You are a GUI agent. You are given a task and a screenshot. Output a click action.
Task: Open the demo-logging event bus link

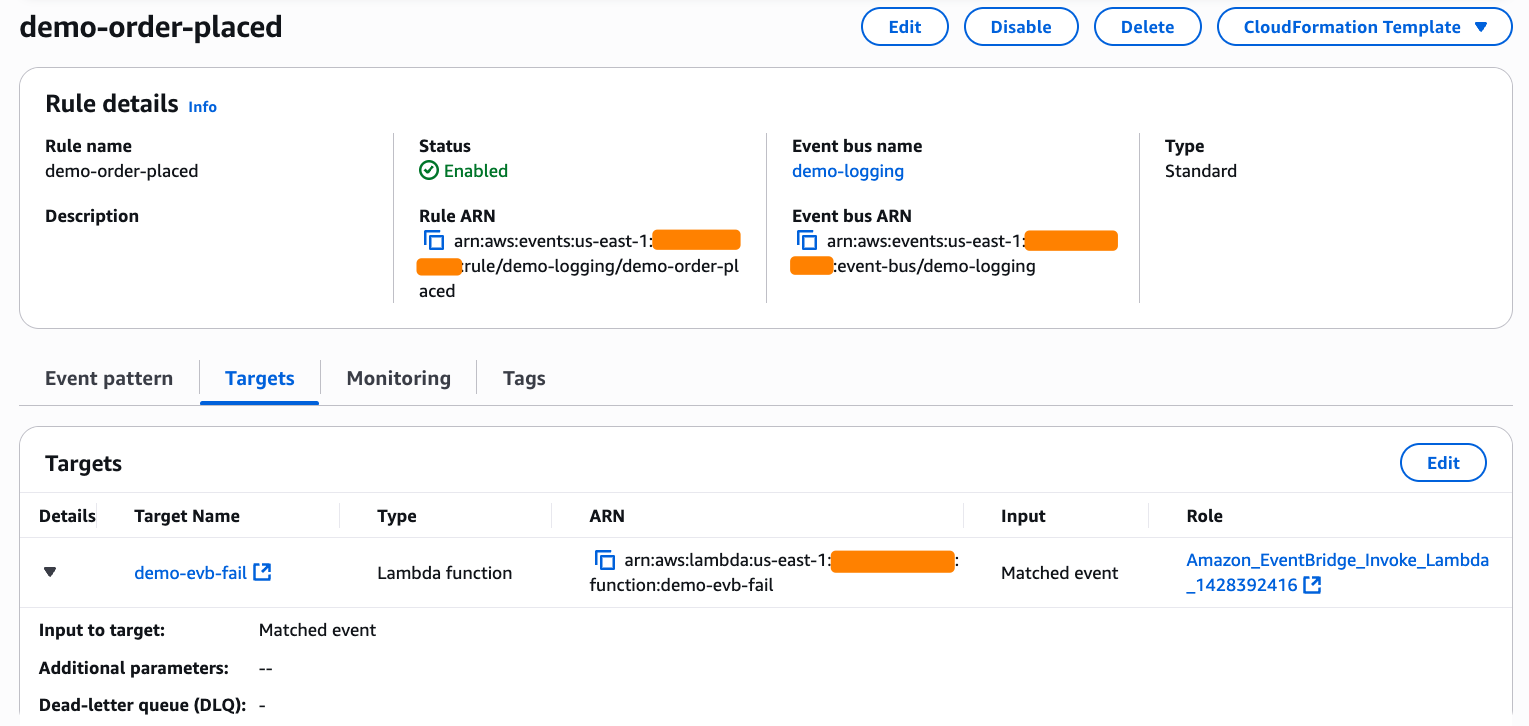(x=848, y=171)
